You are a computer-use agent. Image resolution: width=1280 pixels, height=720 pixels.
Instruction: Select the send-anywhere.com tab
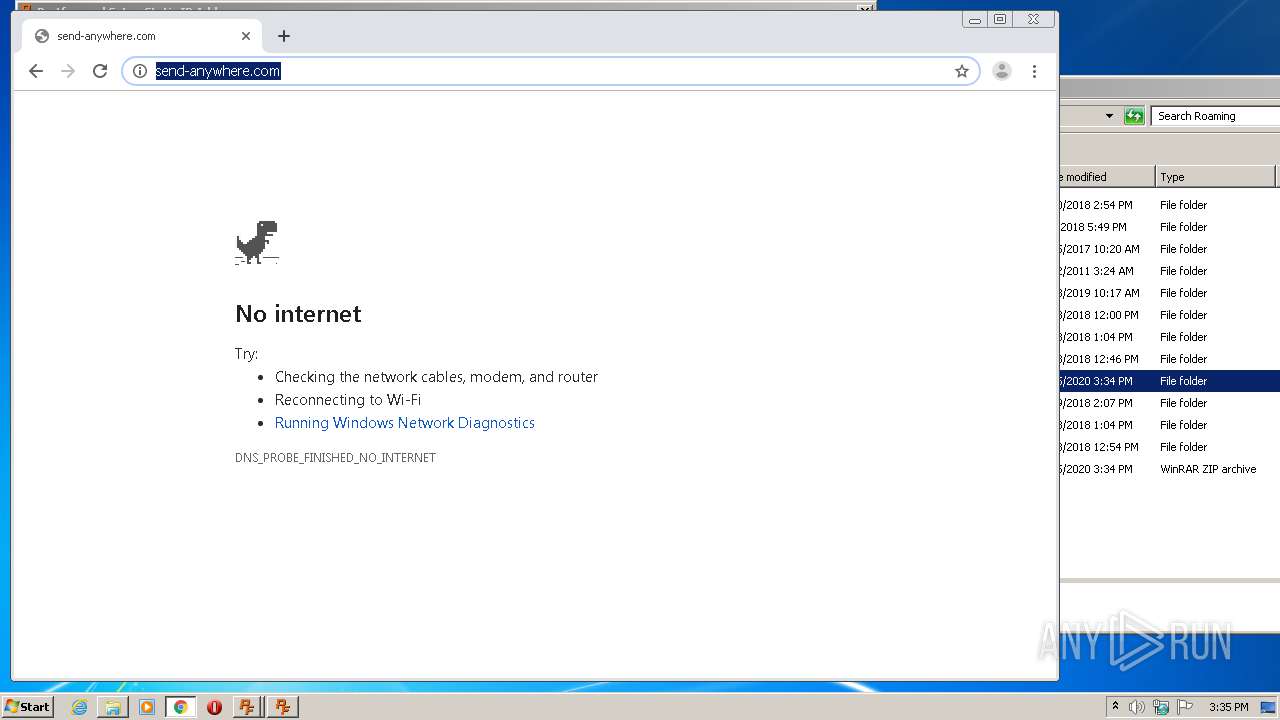(x=141, y=36)
